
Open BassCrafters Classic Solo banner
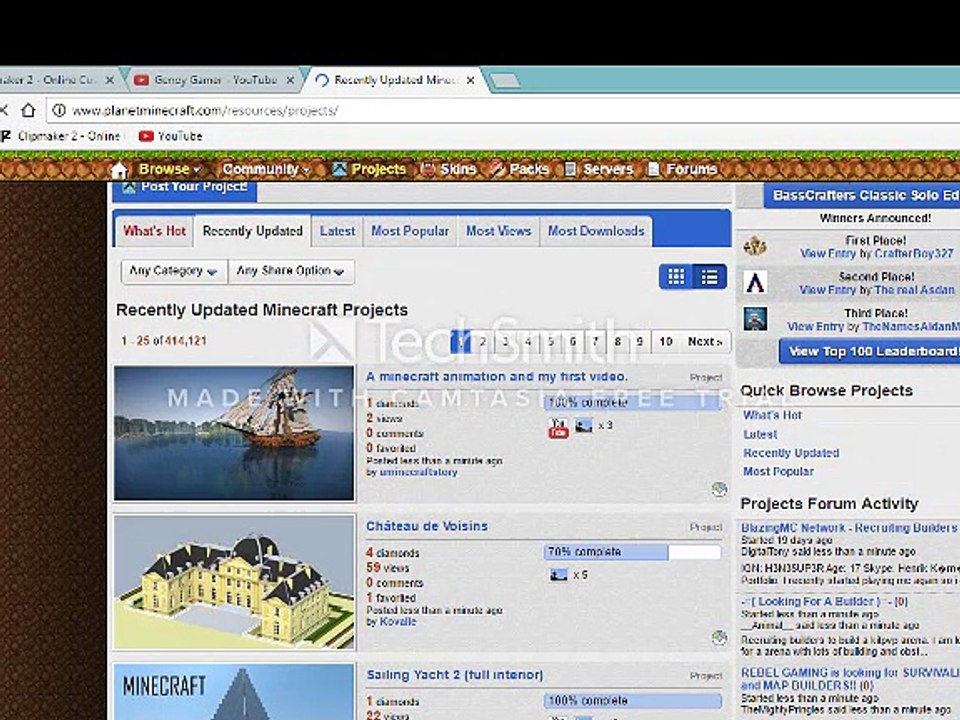pos(862,195)
